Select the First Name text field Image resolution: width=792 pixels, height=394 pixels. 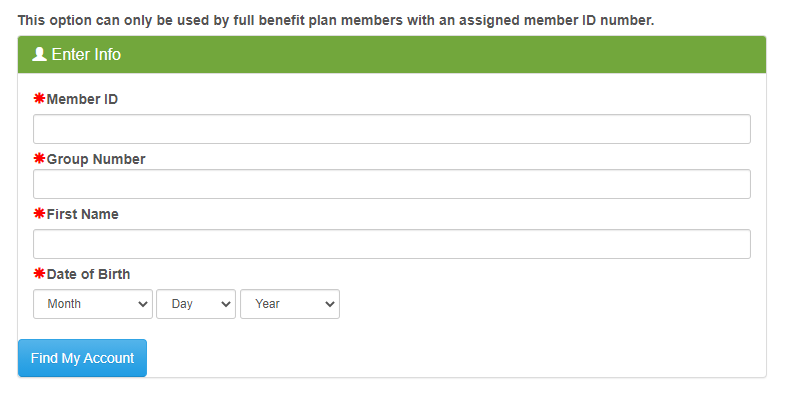pyautogui.click(x=392, y=244)
